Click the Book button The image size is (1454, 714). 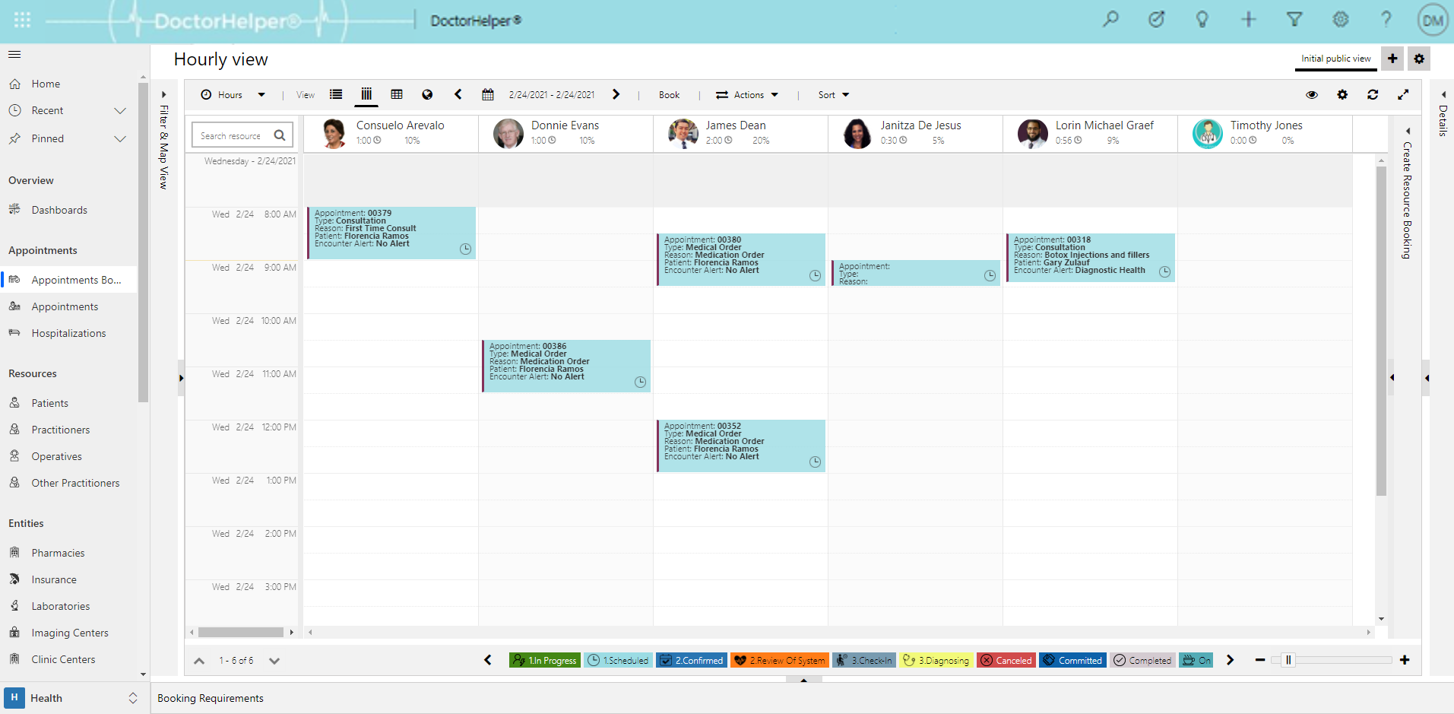click(668, 94)
